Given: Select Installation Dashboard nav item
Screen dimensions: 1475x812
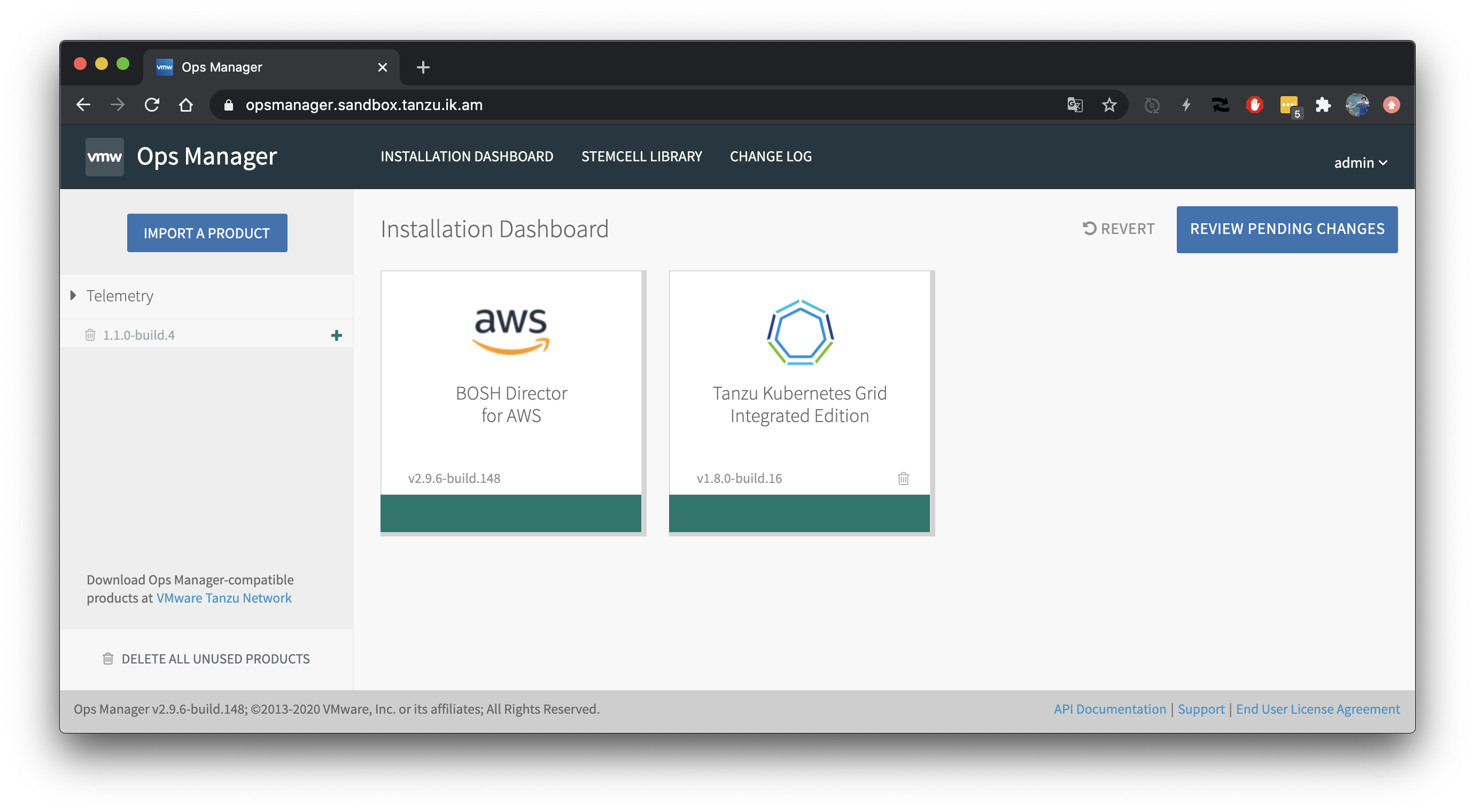Looking at the screenshot, I should 467,157.
